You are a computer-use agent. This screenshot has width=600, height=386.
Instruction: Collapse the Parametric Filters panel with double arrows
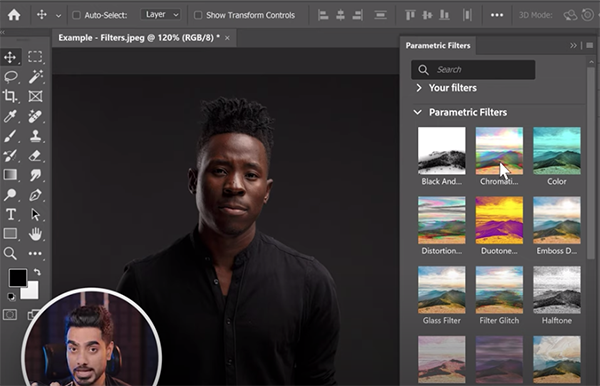pyautogui.click(x=573, y=46)
